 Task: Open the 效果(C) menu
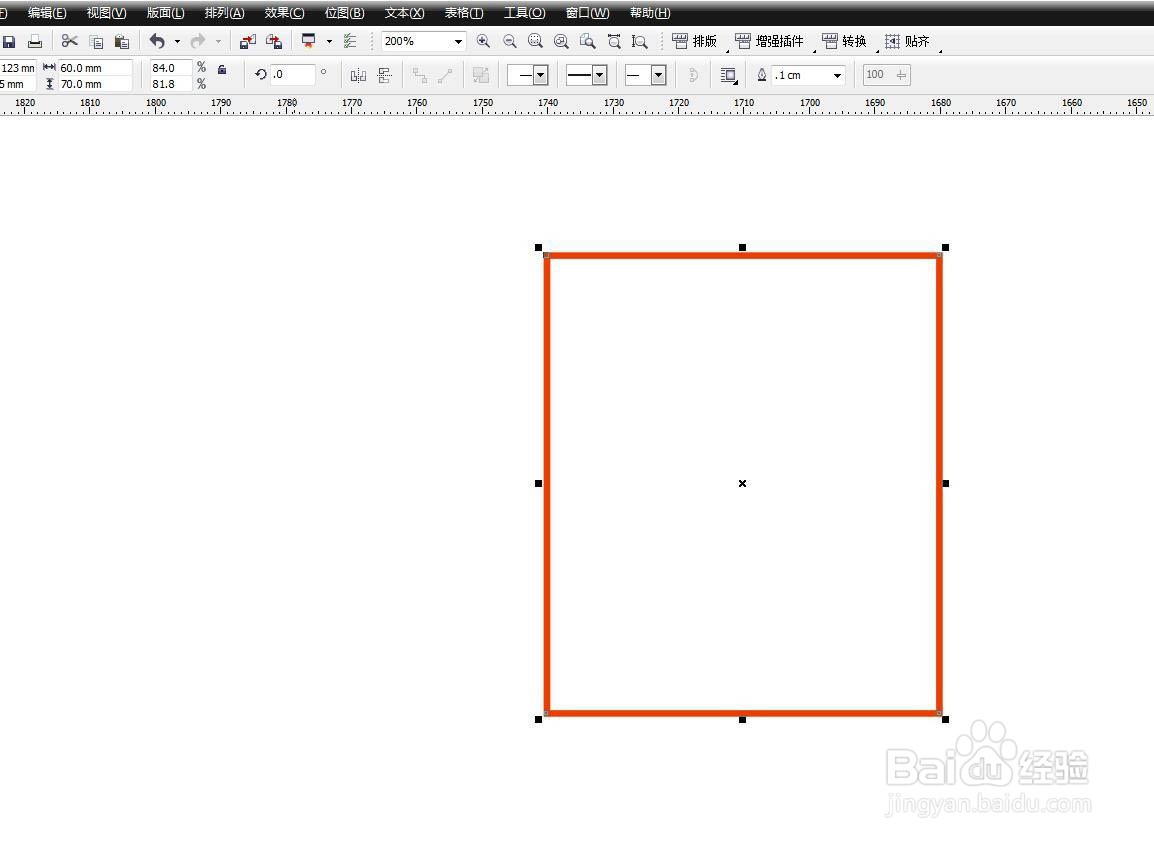pyautogui.click(x=284, y=13)
